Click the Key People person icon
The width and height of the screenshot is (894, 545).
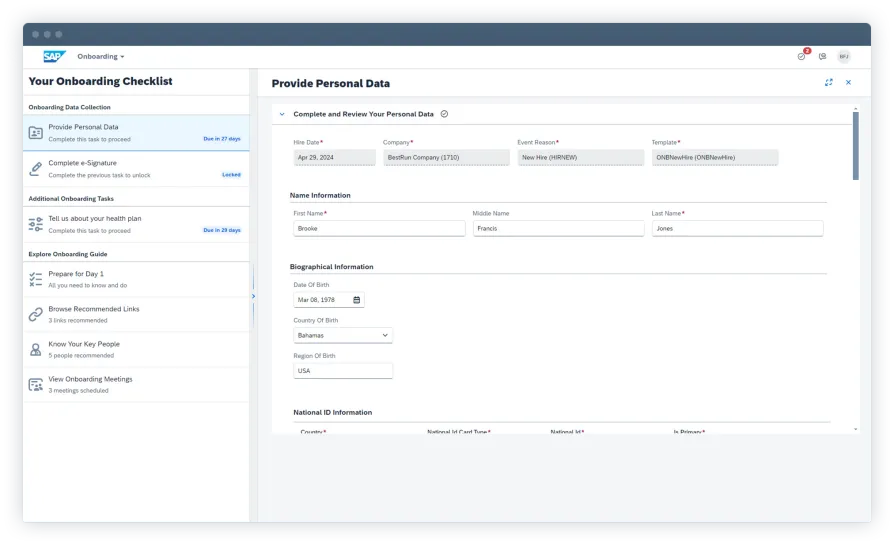click(x=35, y=349)
